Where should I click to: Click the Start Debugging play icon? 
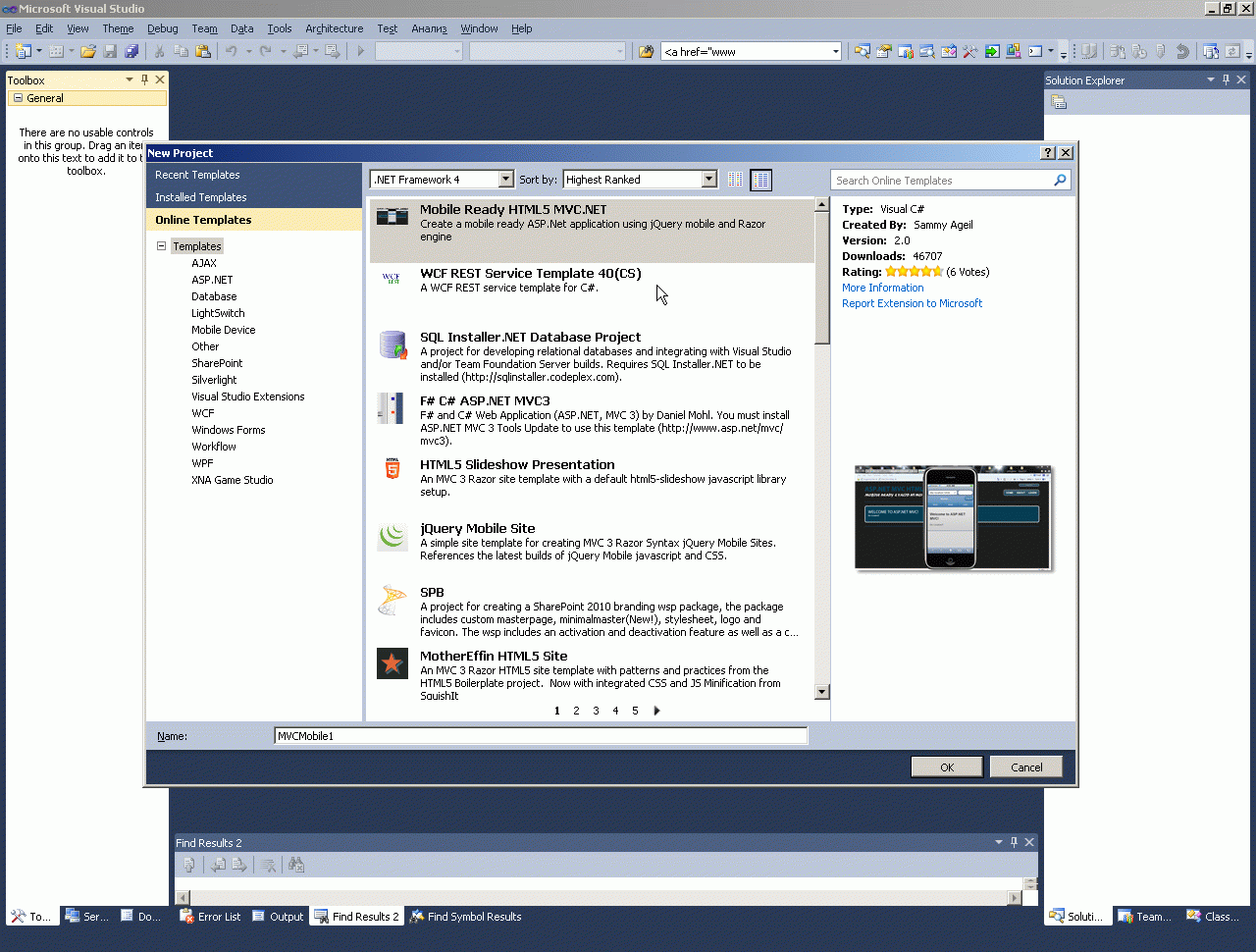361,51
